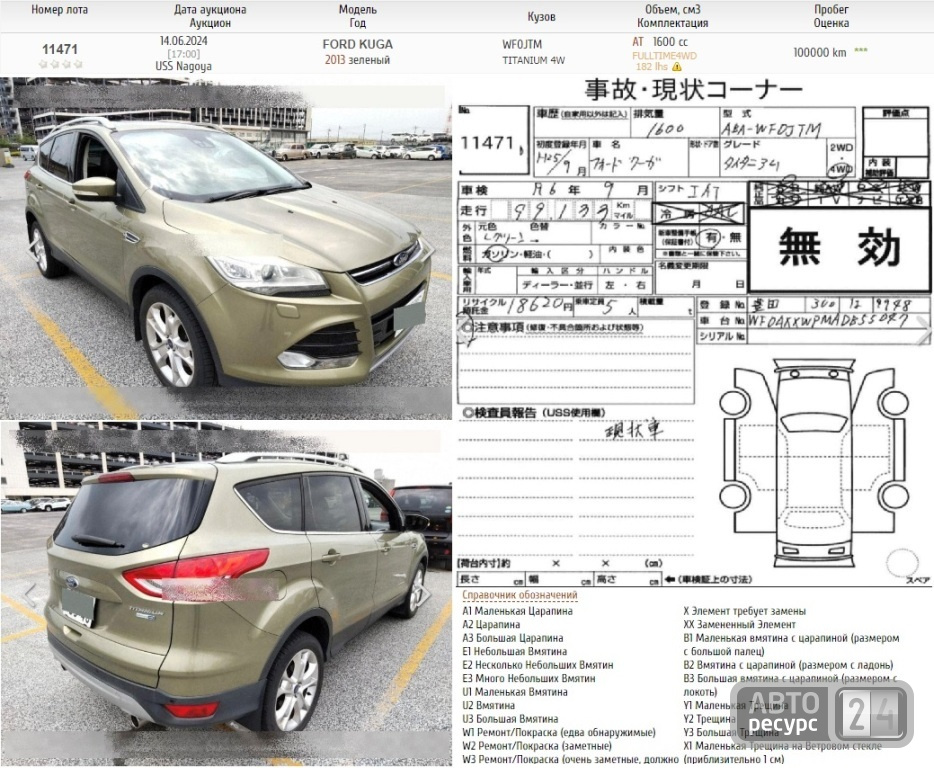Click the AT transmission label
Viewport: 934px width, 768px height.
point(638,42)
